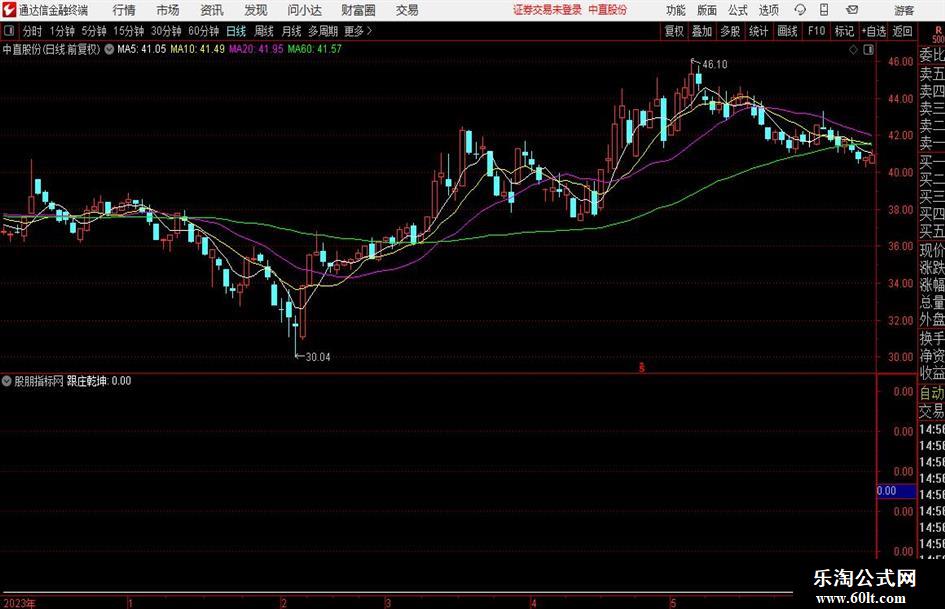Switch to the 1分钟 period tab
This screenshot has height=609, width=945.
point(62,31)
